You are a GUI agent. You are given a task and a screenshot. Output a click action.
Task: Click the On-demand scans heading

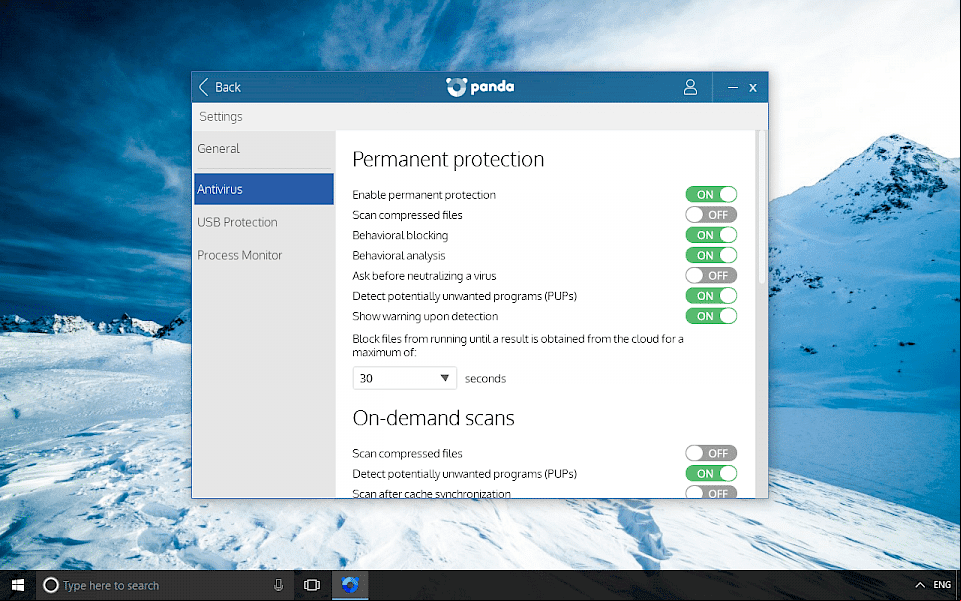tap(433, 418)
